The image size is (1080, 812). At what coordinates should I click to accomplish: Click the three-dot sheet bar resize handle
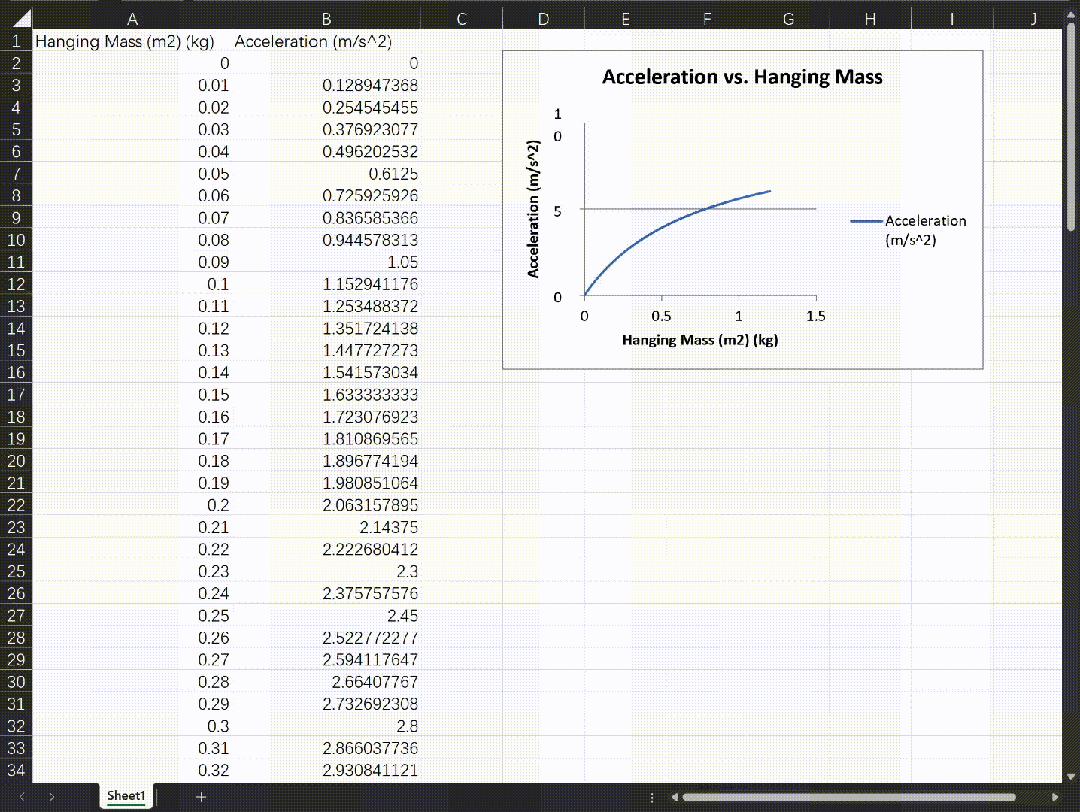pos(652,797)
